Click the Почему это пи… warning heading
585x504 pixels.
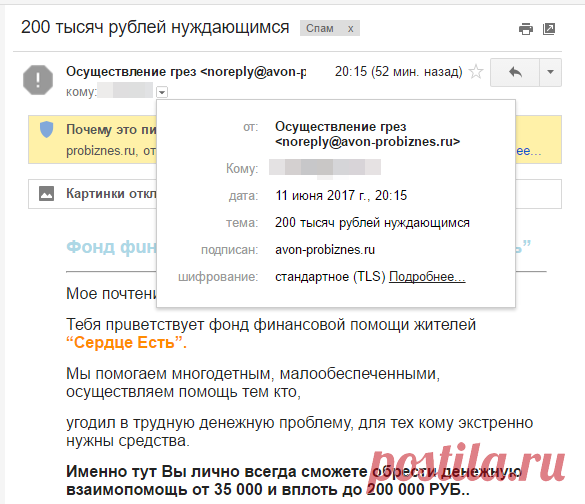pos(111,129)
